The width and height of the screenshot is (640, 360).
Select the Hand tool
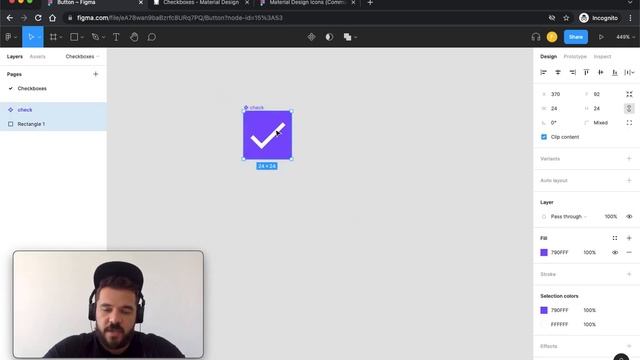tap(134, 37)
